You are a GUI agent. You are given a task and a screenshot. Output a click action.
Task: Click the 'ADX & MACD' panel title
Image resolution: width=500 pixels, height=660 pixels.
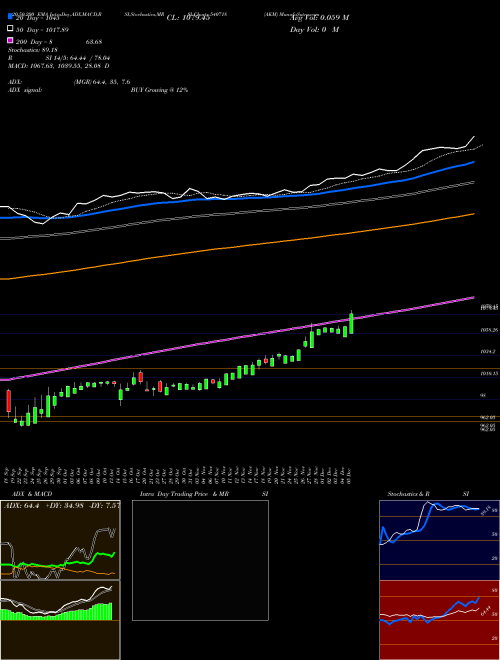[32, 494]
